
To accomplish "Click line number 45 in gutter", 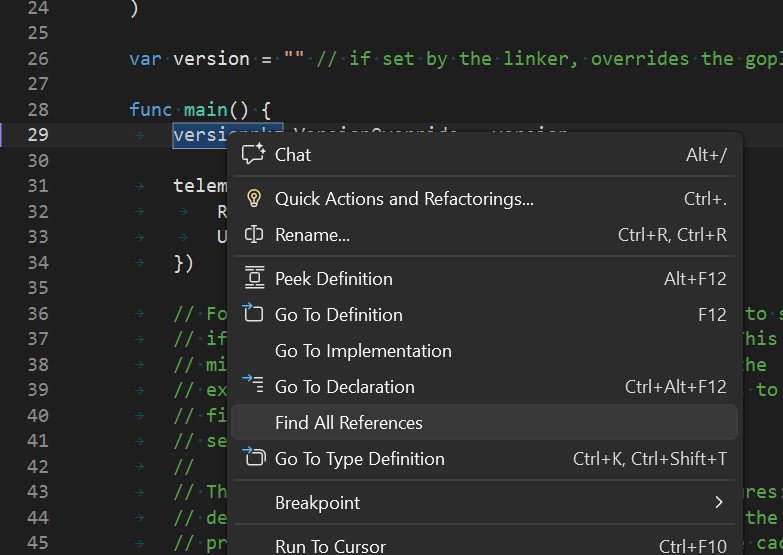I will click(38, 543).
